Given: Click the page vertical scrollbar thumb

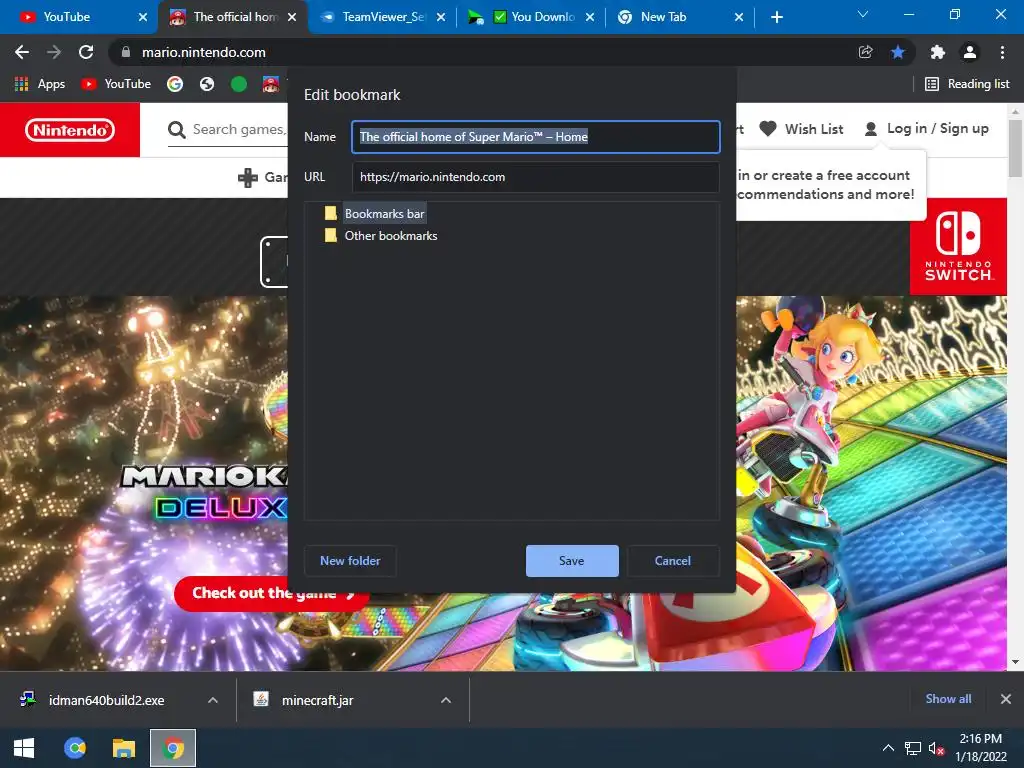Looking at the screenshot, I should pos(1015,148).
